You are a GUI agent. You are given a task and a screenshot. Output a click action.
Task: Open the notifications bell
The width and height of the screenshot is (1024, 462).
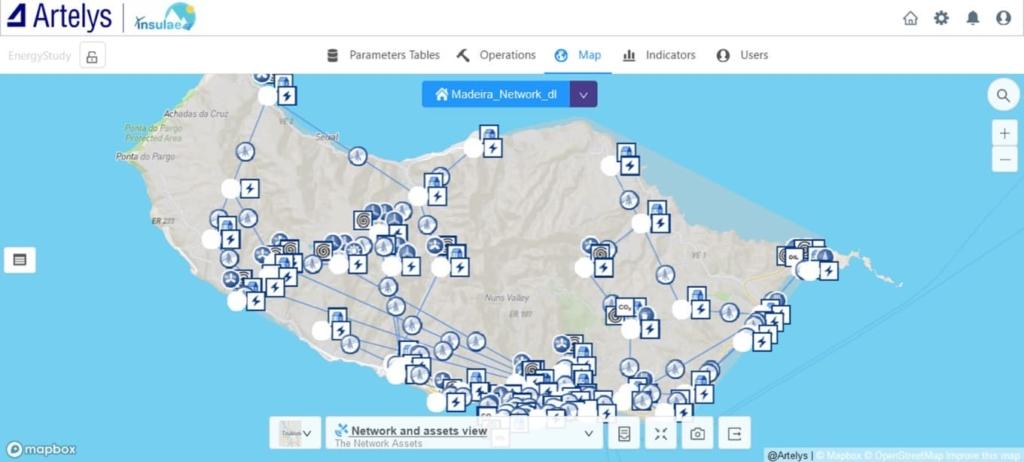pos(972,18)
